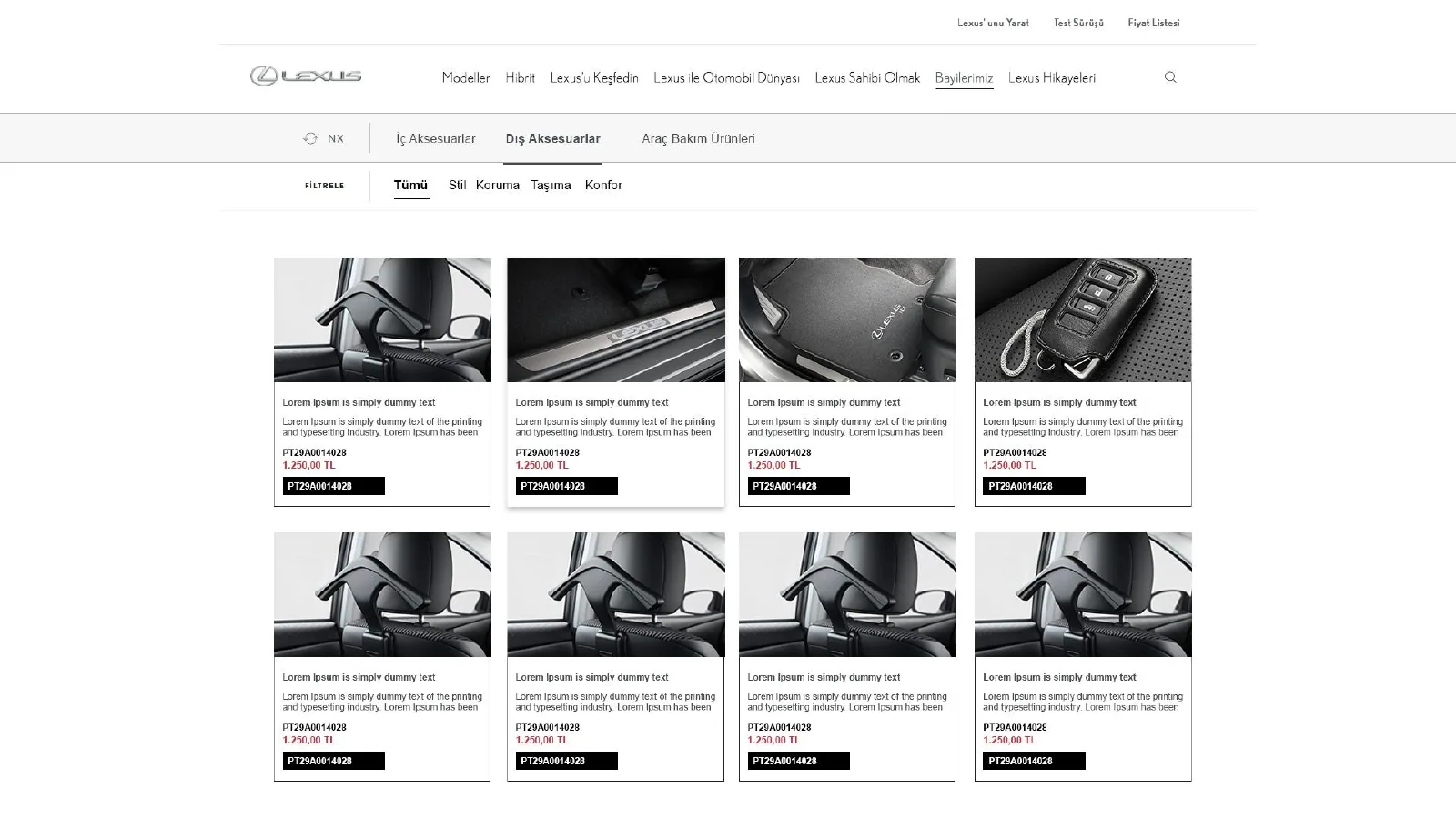Open Lexus'u Keşfedin menu
The width and height of the screenshot is (1456, 819).
pos(594,78)
